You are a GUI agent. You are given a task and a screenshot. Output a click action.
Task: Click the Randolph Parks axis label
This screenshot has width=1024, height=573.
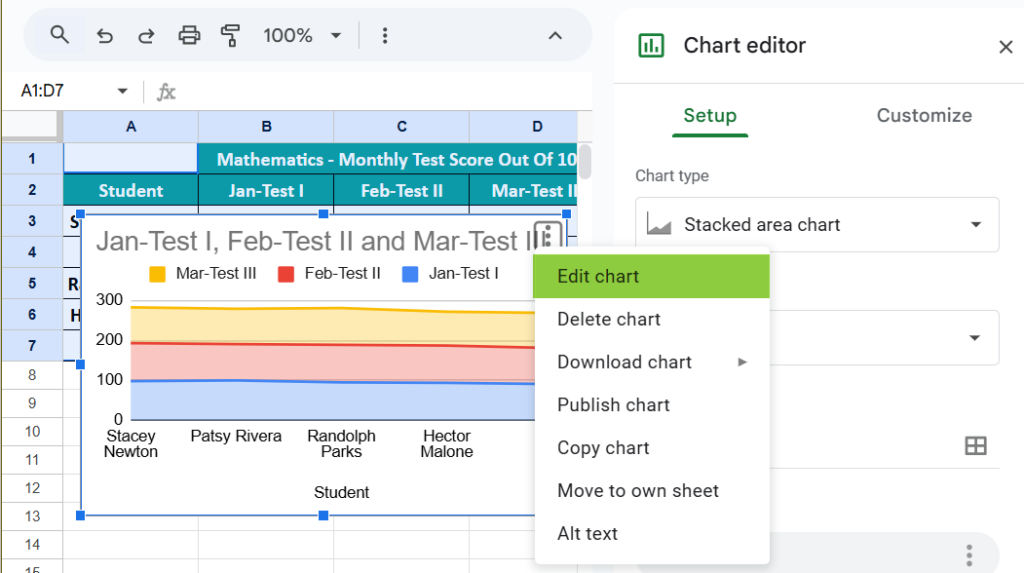(x=342, y=444)
